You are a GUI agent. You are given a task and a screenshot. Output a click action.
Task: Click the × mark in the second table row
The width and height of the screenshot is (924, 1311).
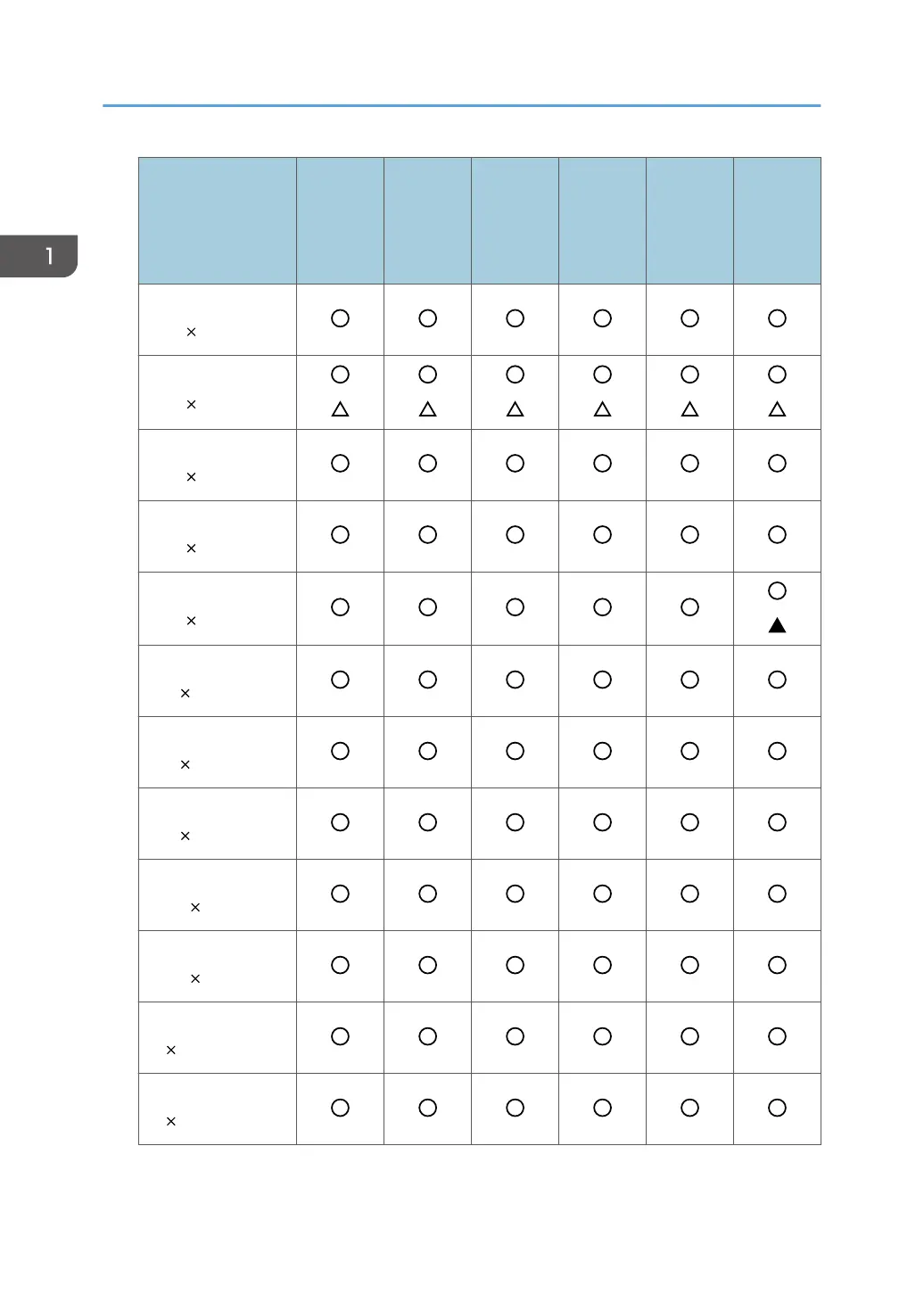click(x=191, y=404)
